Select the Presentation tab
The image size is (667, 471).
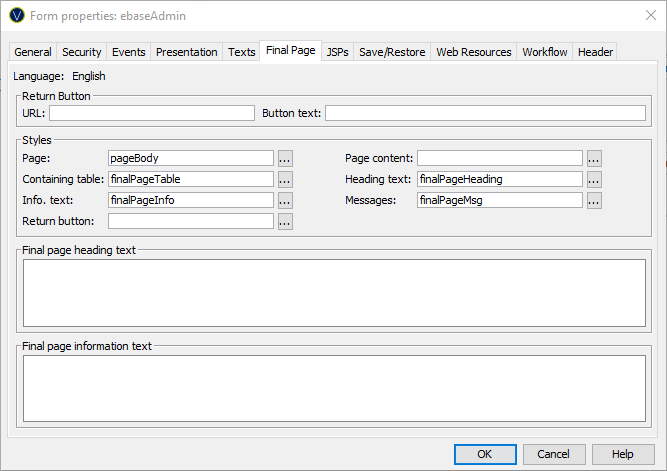click(187, 52)
